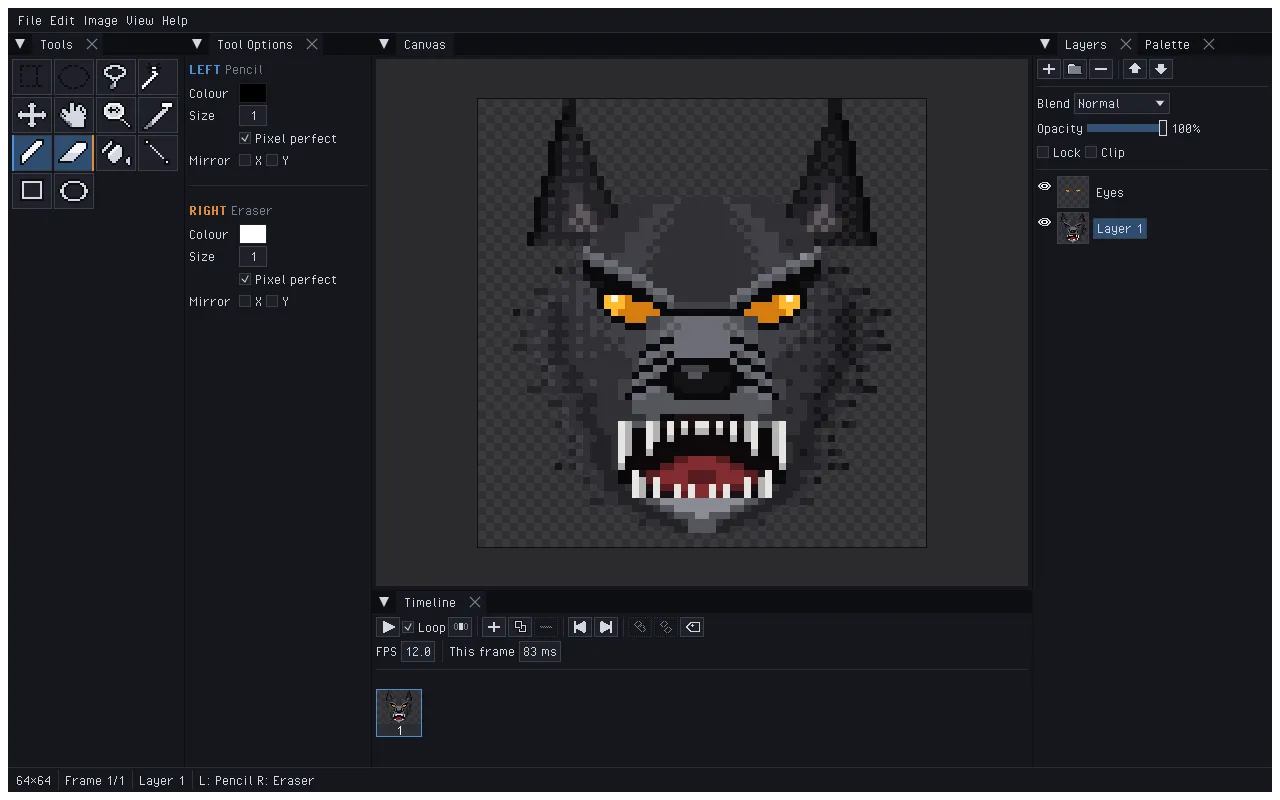Create a new layer group folder
Viewport: 1280px width, 800px height.
click(x=1075, y=69)
